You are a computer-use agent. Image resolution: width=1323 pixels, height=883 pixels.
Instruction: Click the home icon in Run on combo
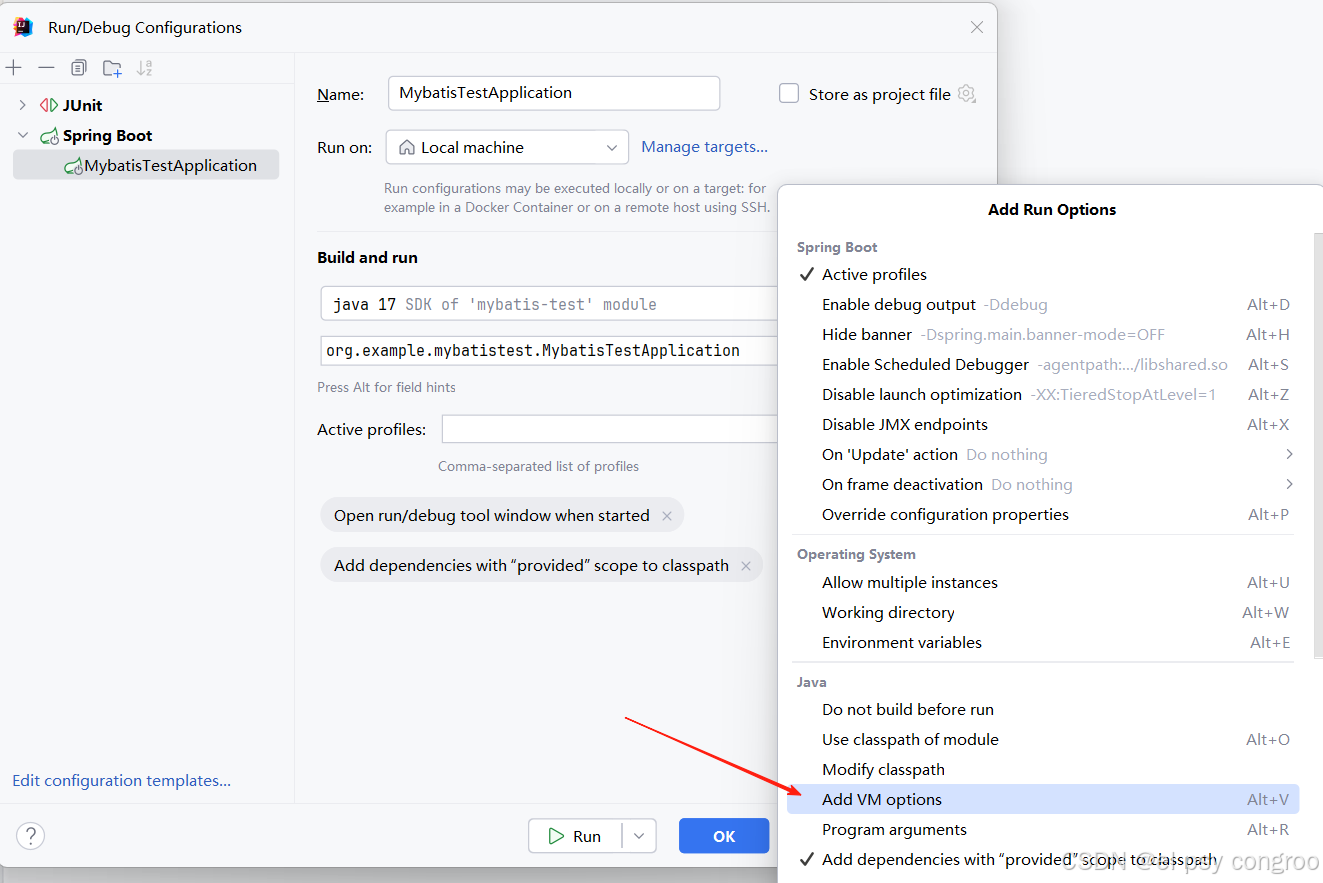407,147
